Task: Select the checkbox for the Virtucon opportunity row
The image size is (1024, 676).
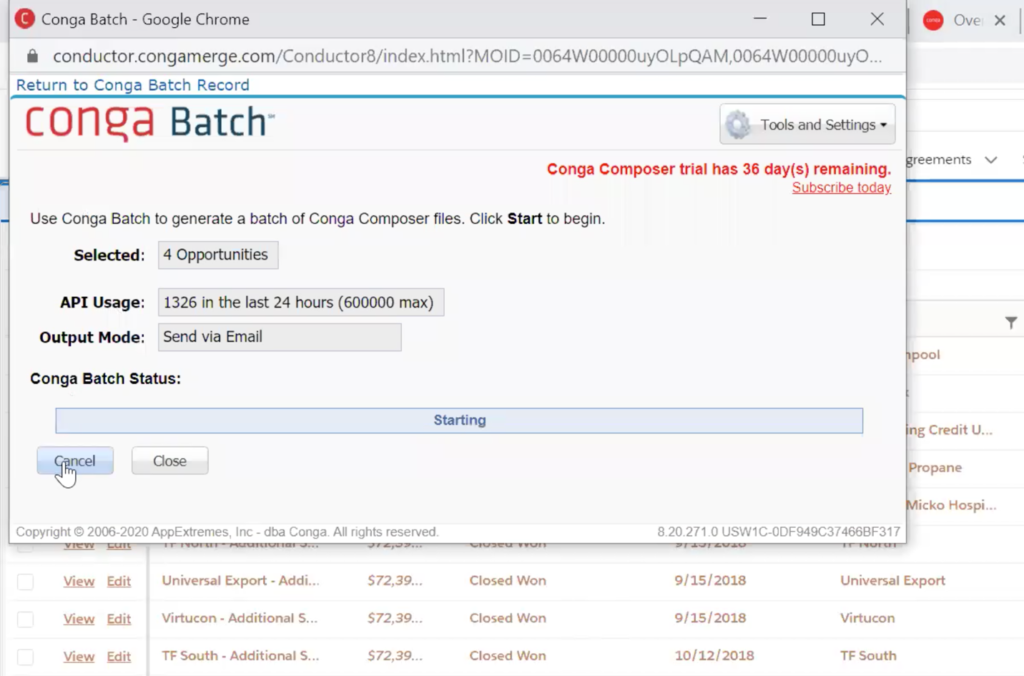Action: click(x=27, y=618)
